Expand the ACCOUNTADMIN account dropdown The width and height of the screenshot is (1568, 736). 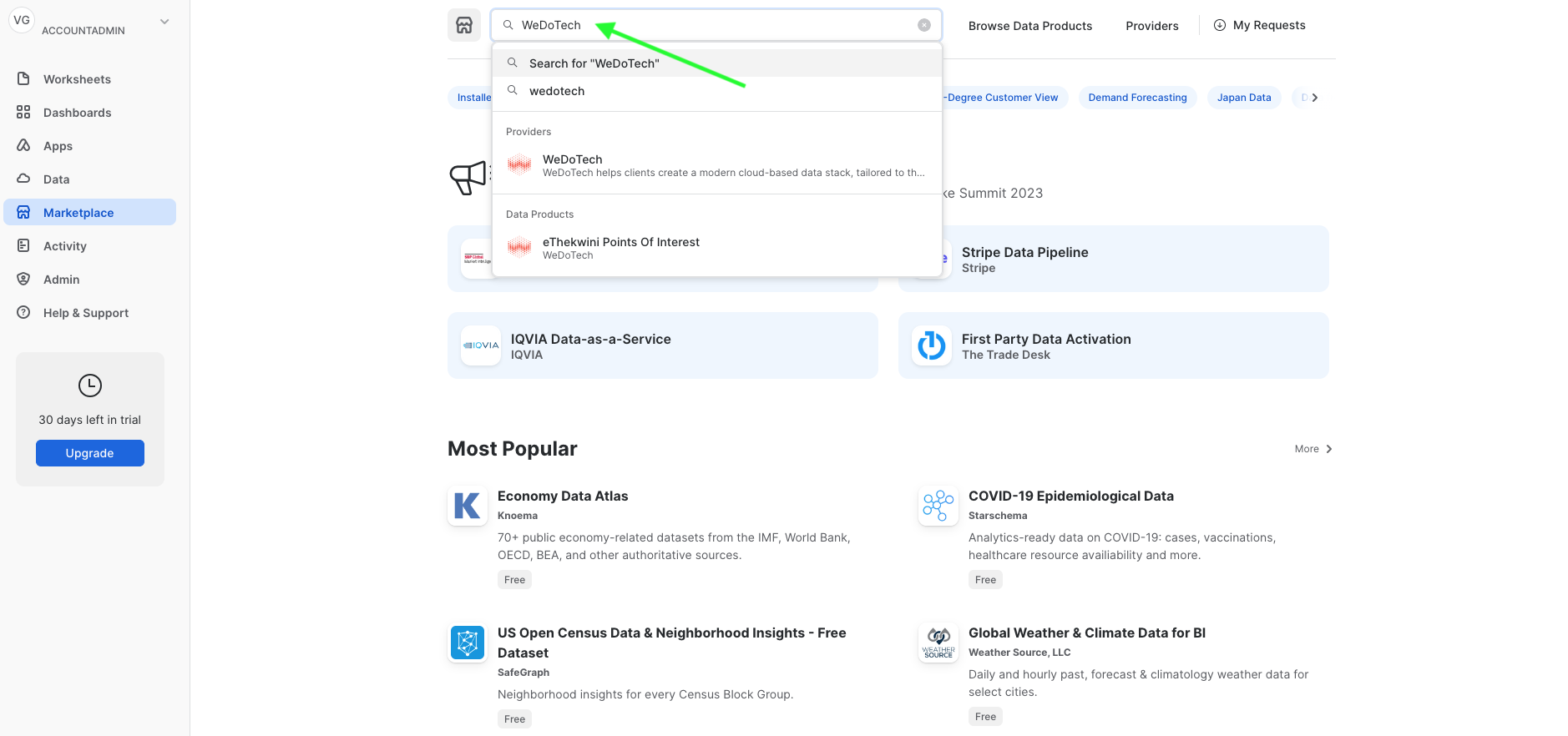tap(164, 22)
